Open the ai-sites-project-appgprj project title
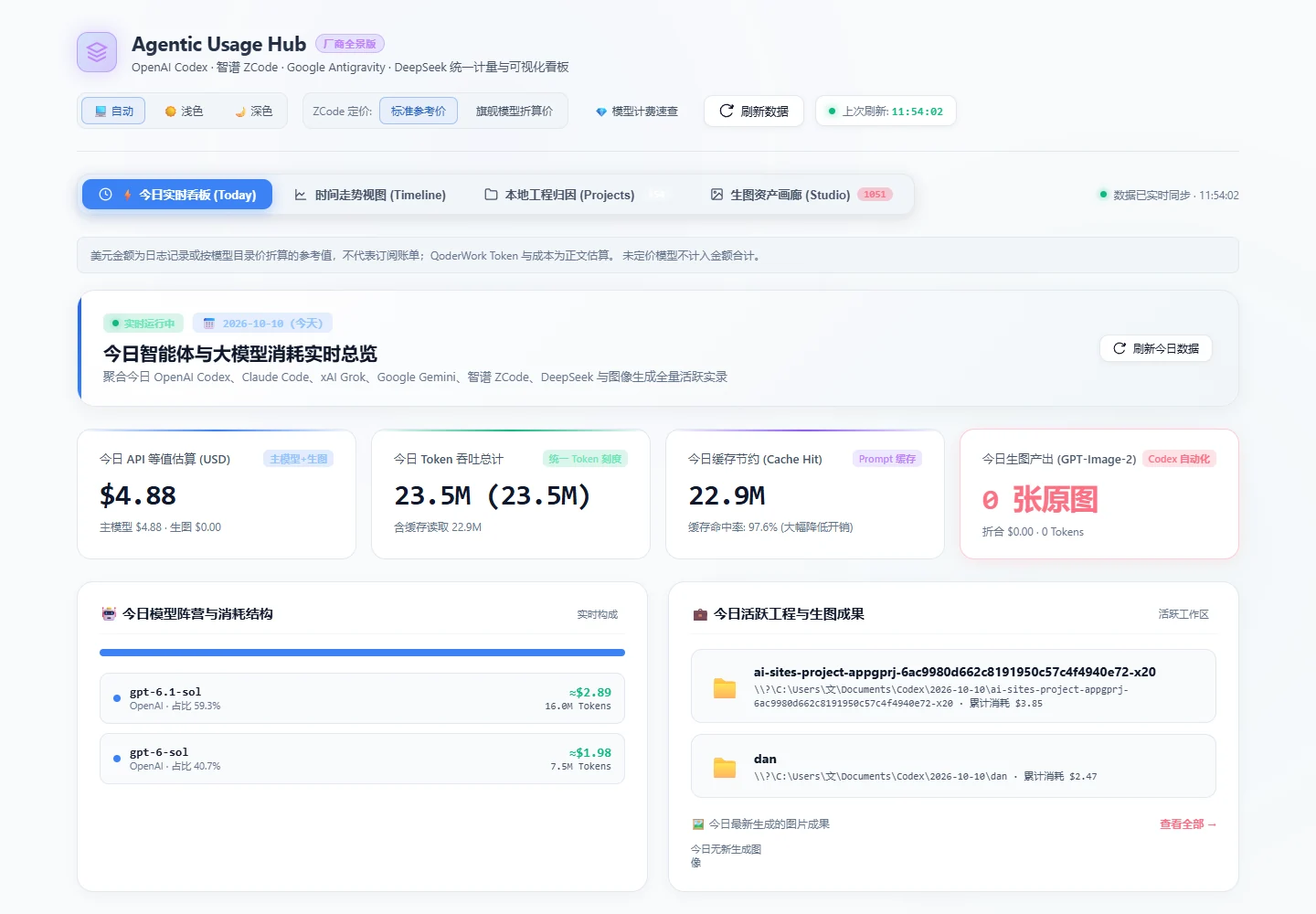Screen dimensions: 1316x914 coord(955,672)
